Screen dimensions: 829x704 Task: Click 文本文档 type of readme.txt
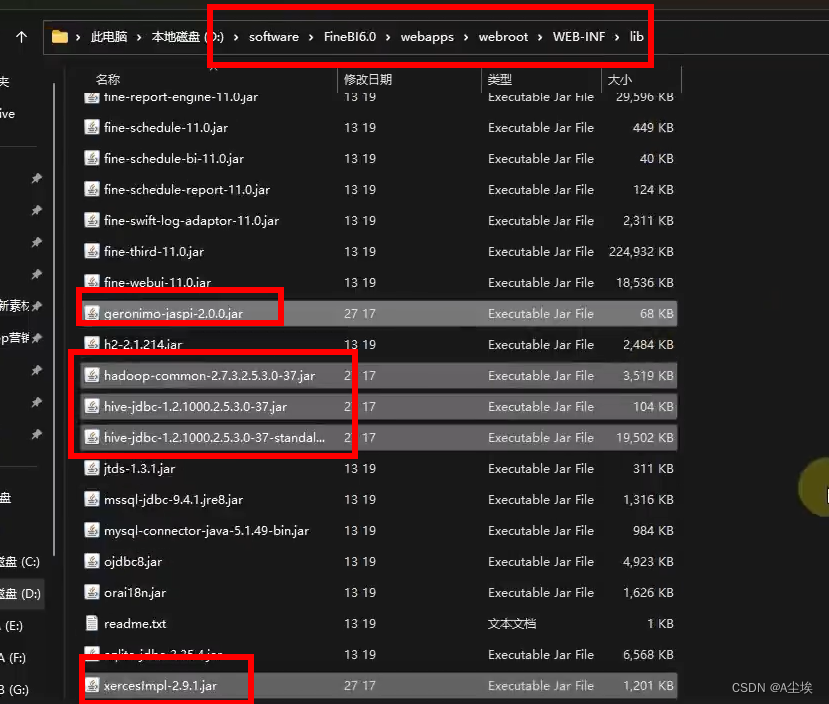(512, 624)
